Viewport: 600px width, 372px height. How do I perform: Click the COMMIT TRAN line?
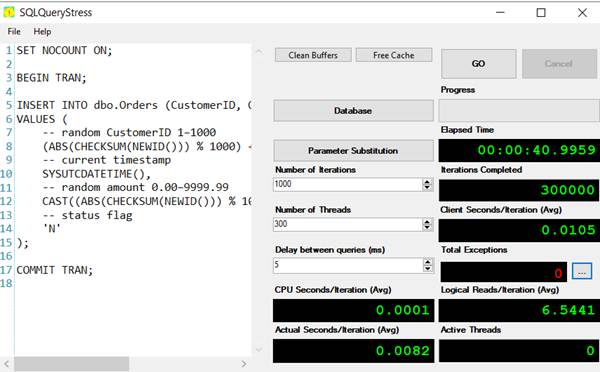tap(54, 270)
